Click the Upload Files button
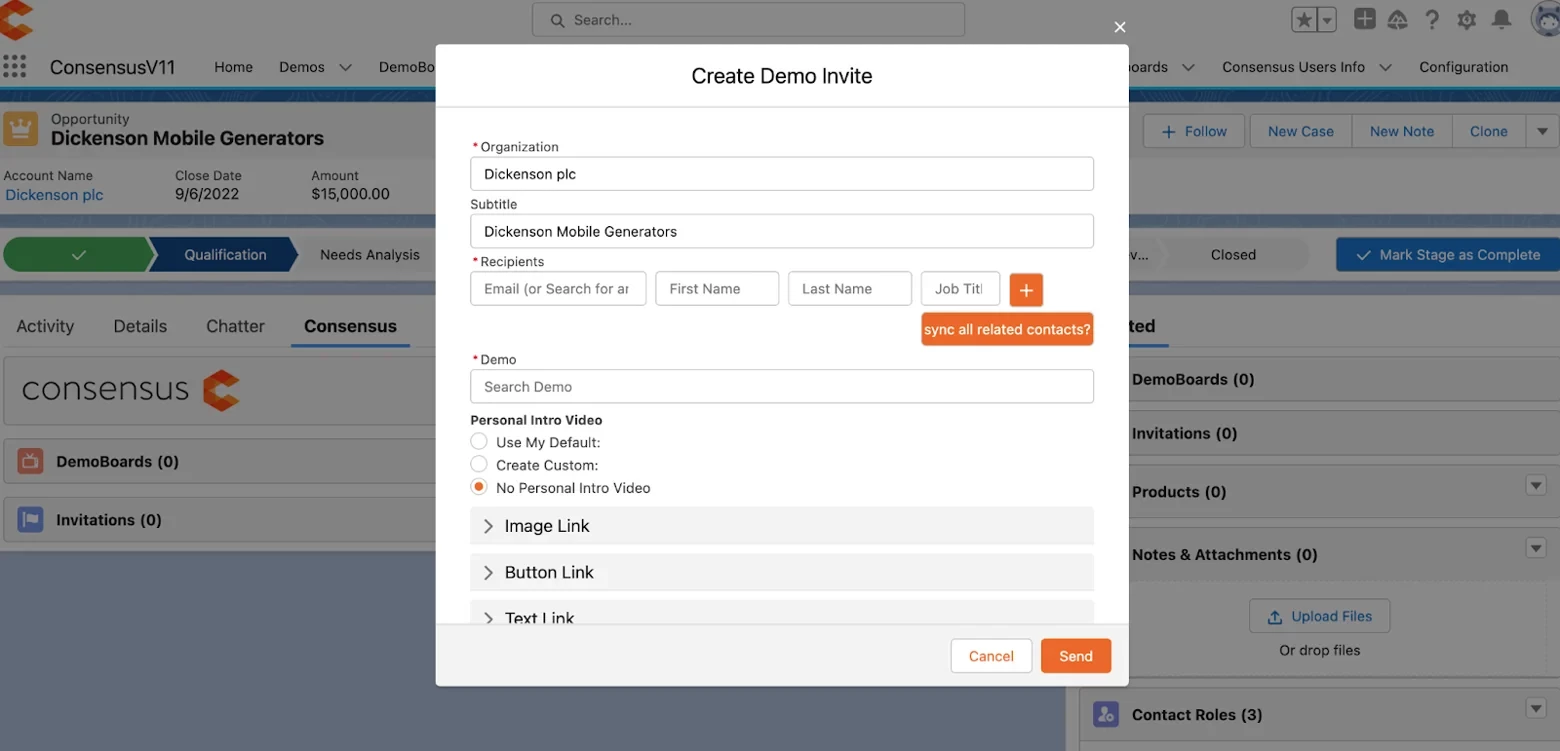 coord(1320,616)
